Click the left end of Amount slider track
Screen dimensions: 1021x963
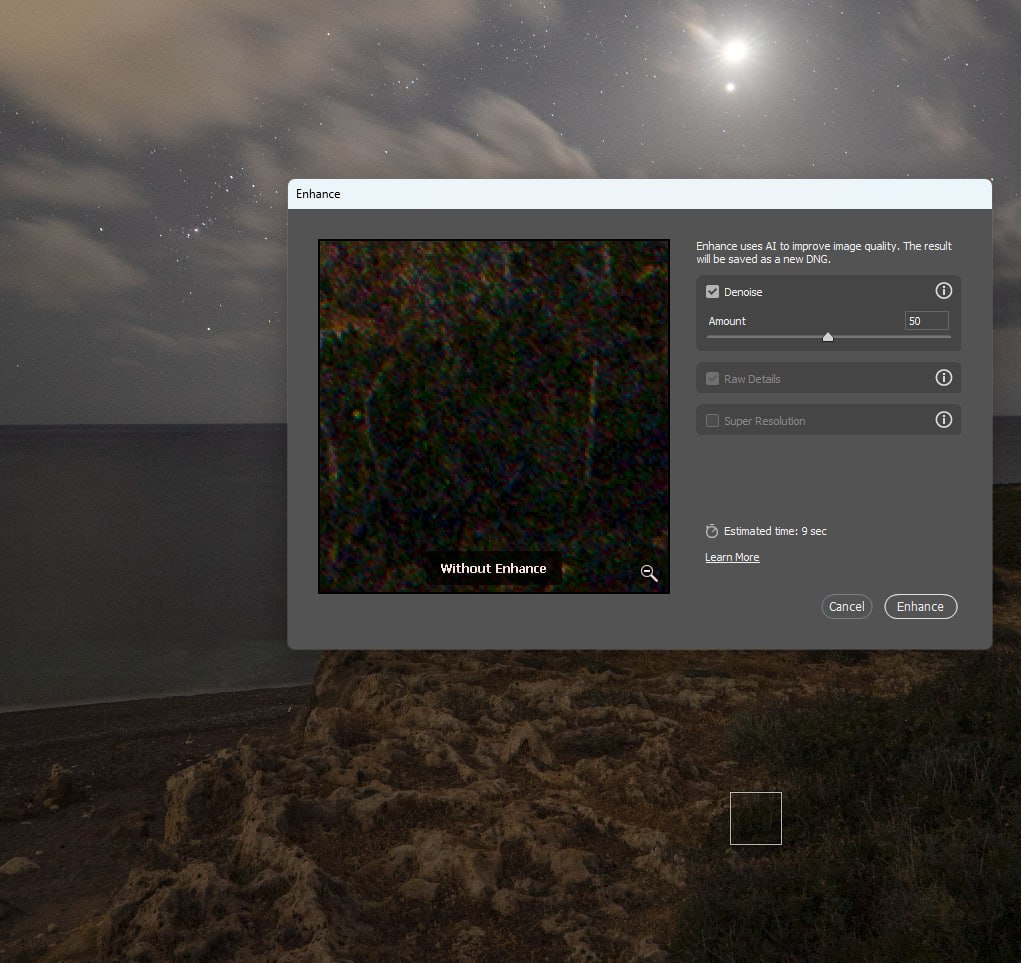click(x=710, y=337)
